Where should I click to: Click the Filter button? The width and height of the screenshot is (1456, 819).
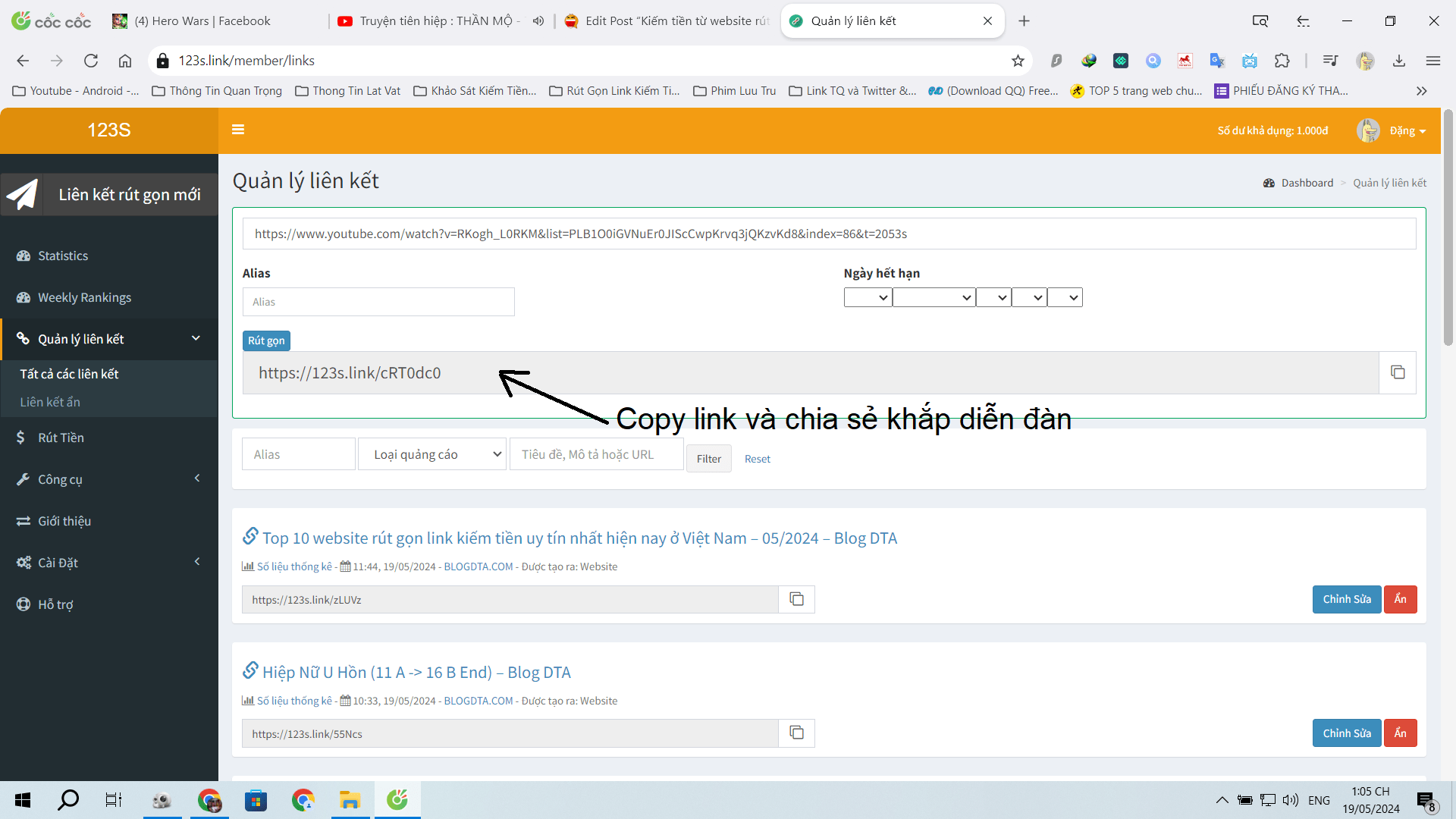(x=709, y=459)
